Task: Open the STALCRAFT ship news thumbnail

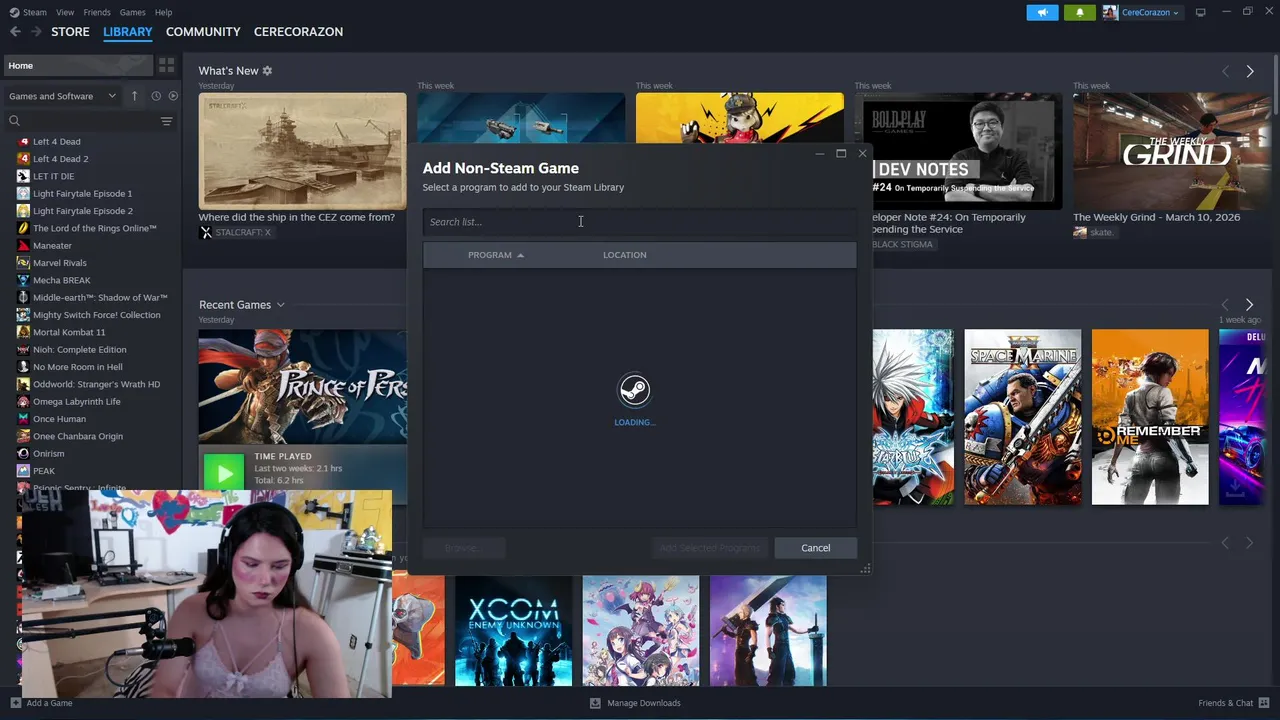Action: 302,151
